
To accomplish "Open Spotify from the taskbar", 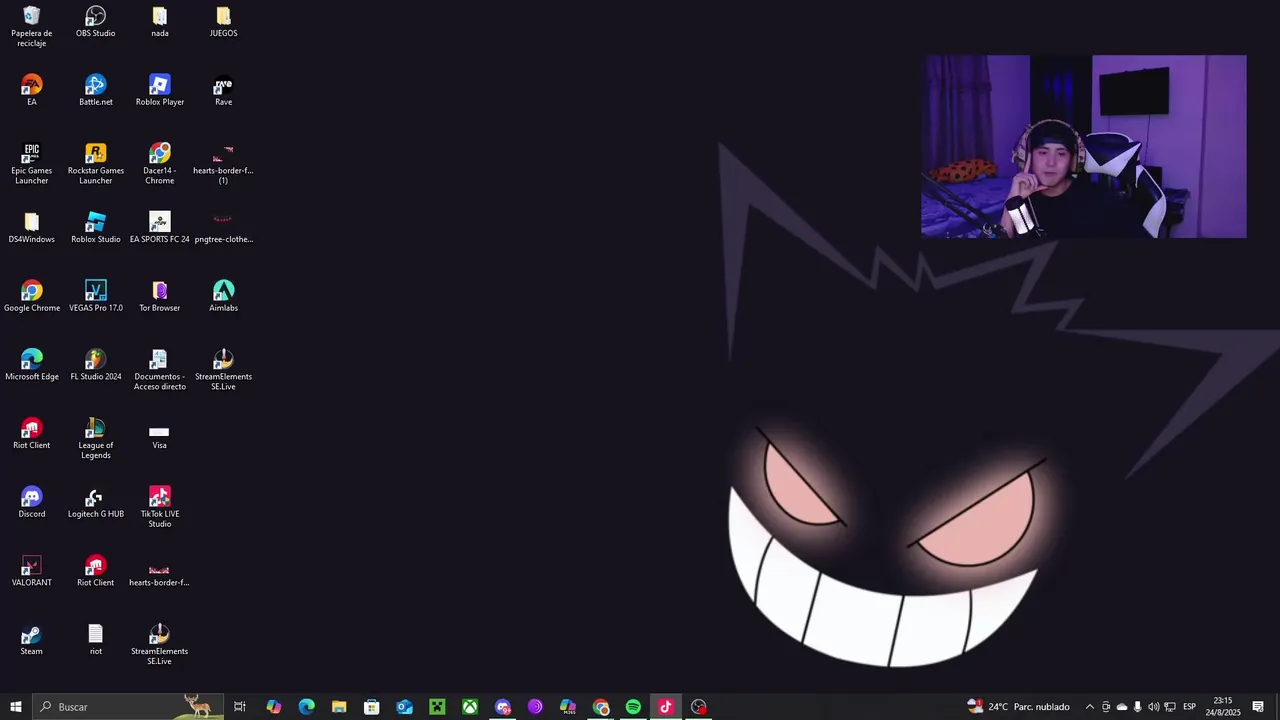I will 633,707.
